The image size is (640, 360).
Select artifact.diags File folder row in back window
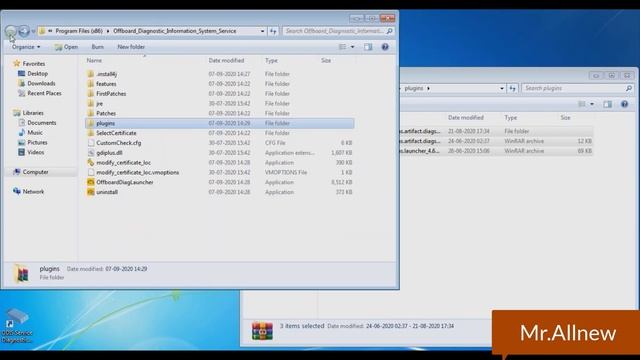pyautogui.click(x=496, y=131)
